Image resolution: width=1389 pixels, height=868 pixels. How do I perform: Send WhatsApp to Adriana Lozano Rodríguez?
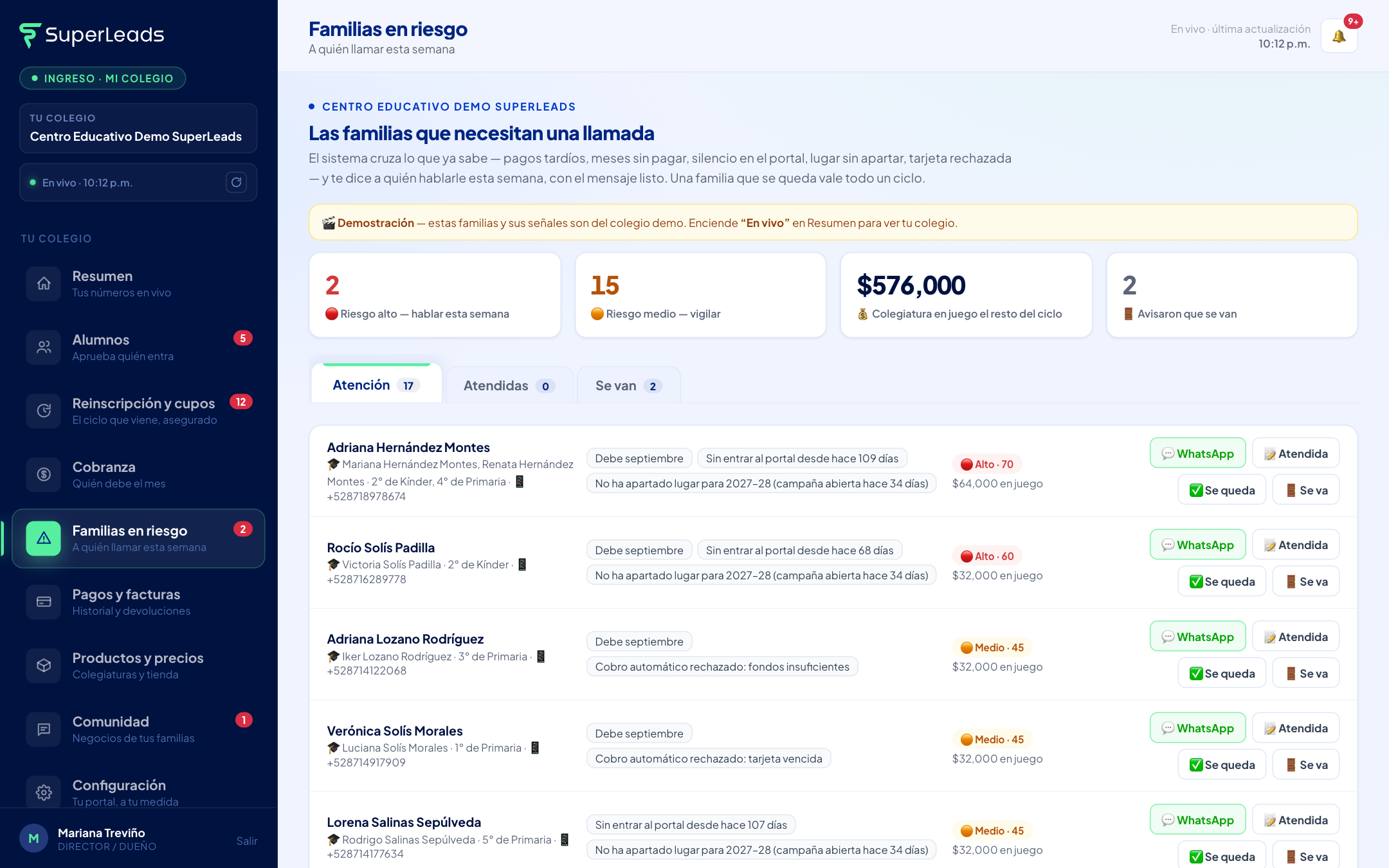[x=1197, y=637]
